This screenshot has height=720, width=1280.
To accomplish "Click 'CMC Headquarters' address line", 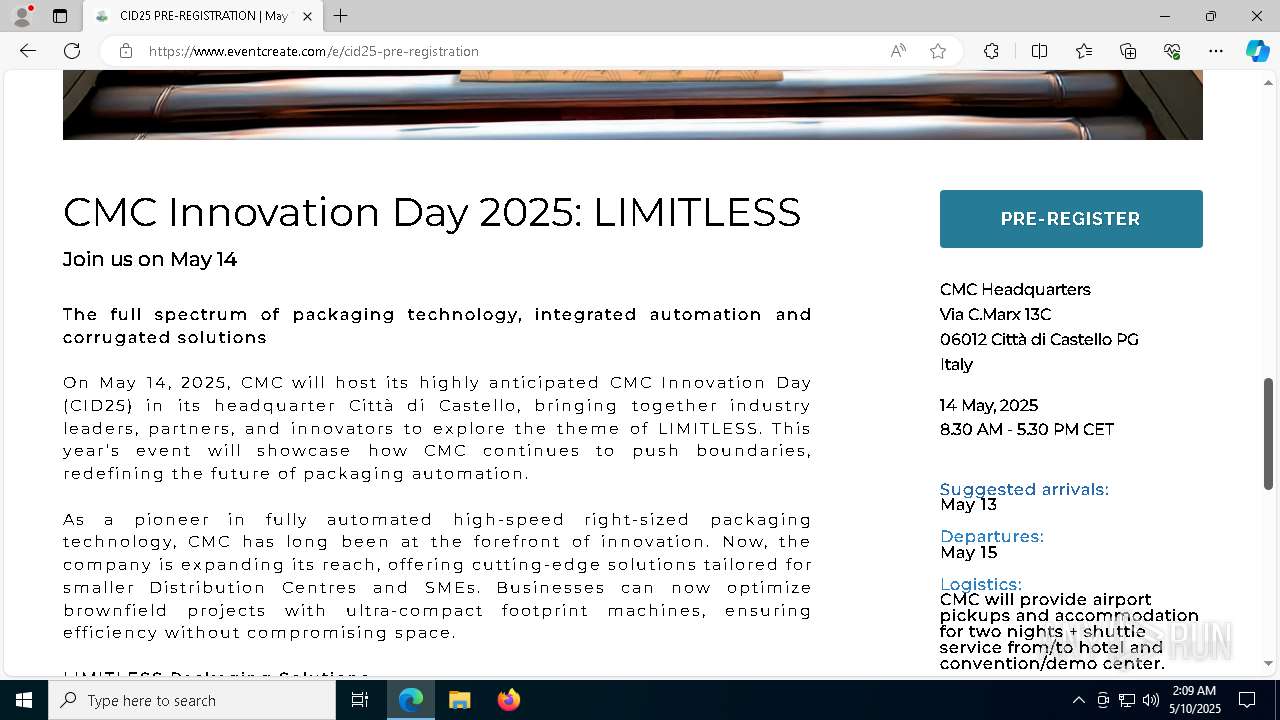I will [x=1015, y=289].
